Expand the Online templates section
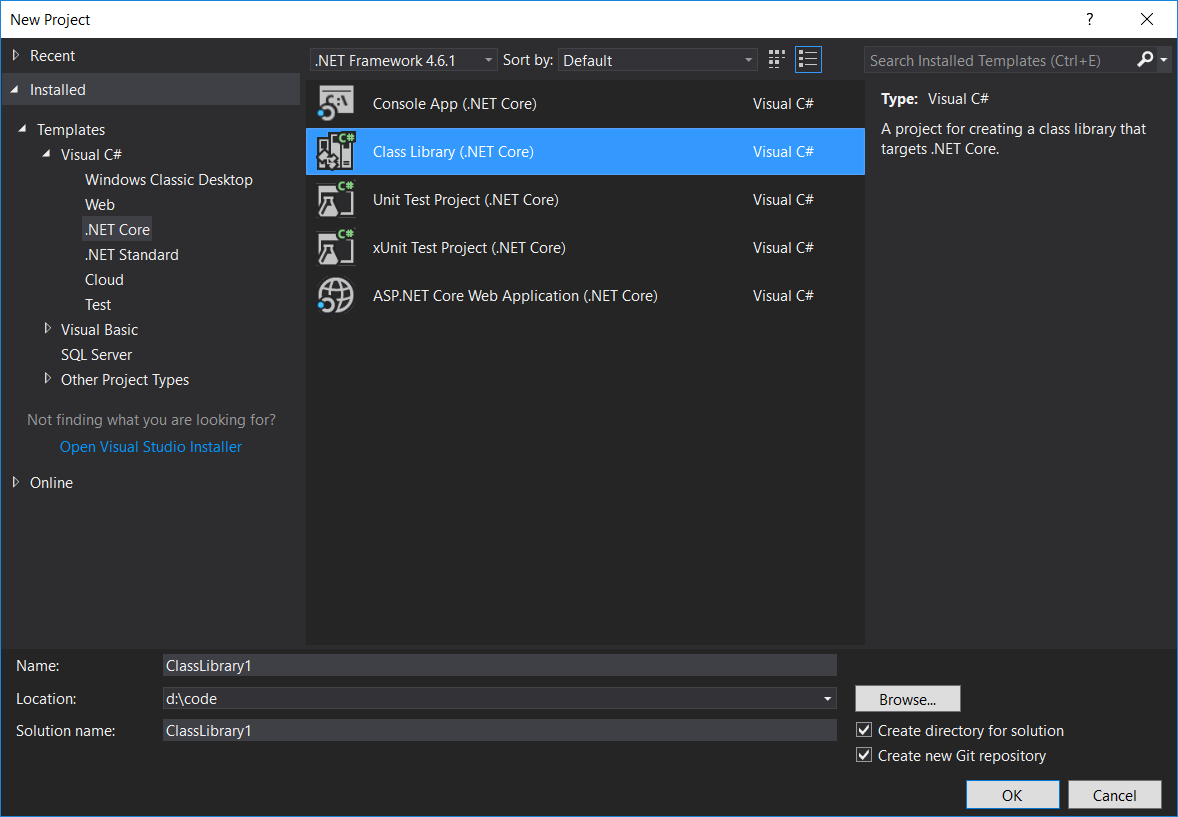 [x=15, y=482]
